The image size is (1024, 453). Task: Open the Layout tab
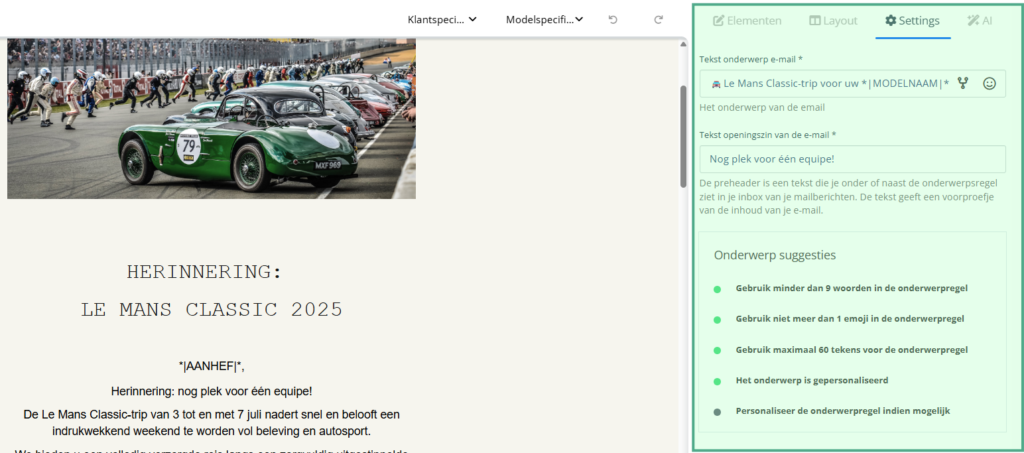pyautogui.click(x=833, y=20)
